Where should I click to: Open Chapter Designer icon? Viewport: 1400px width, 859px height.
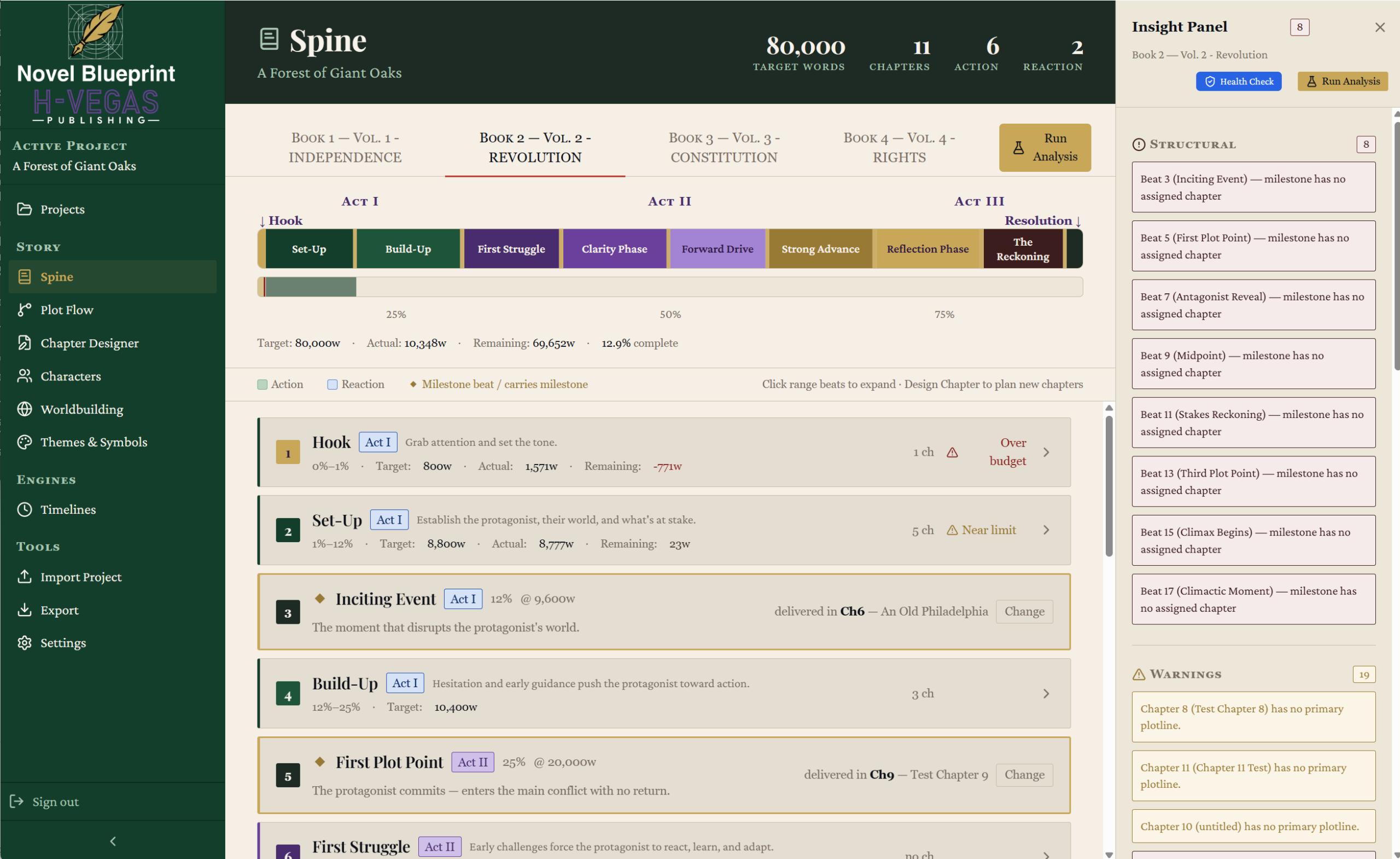pyautogui.click(x=25, y=343)
